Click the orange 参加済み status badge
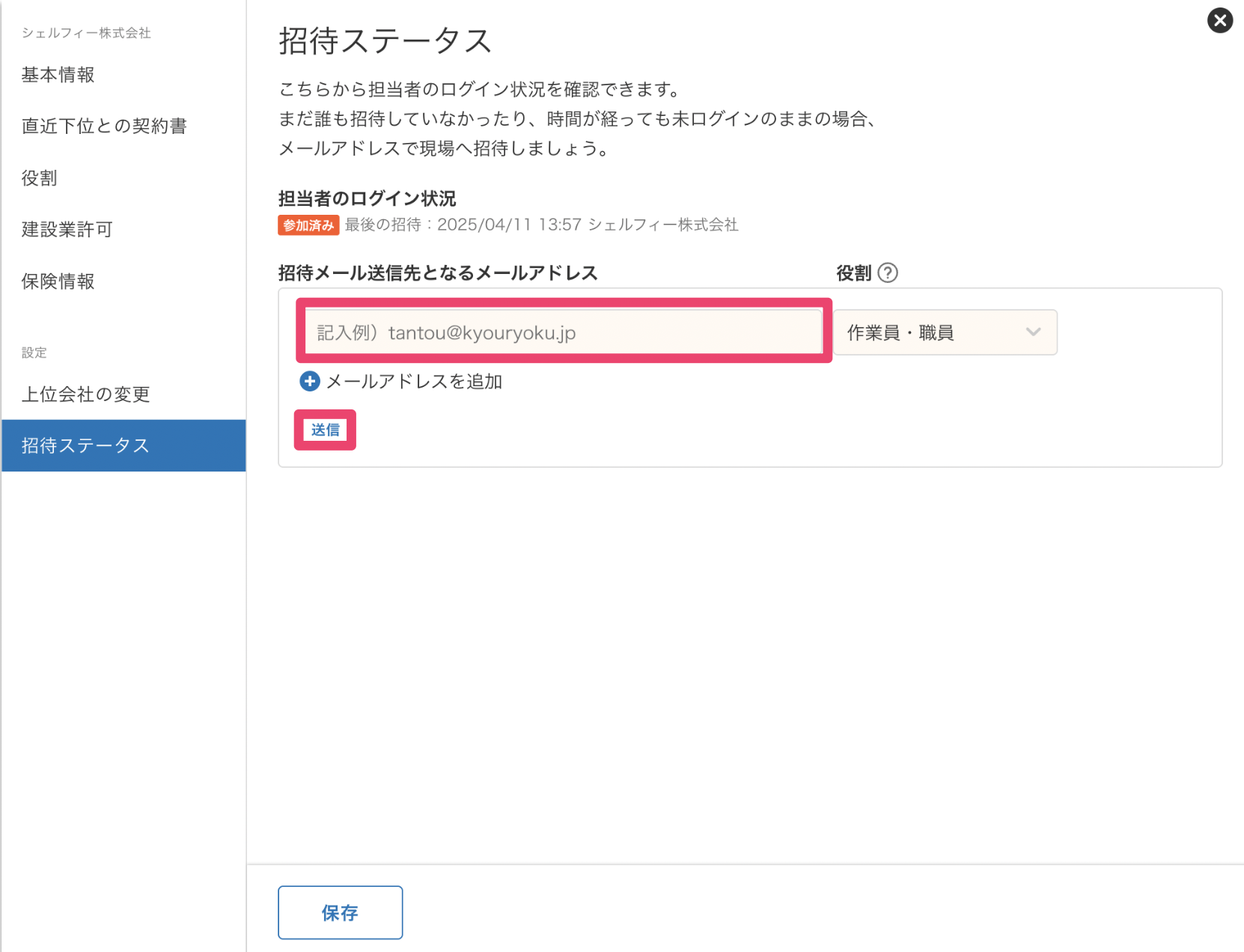This screenshot has width=1244, height=952. (x=308, y=225)
